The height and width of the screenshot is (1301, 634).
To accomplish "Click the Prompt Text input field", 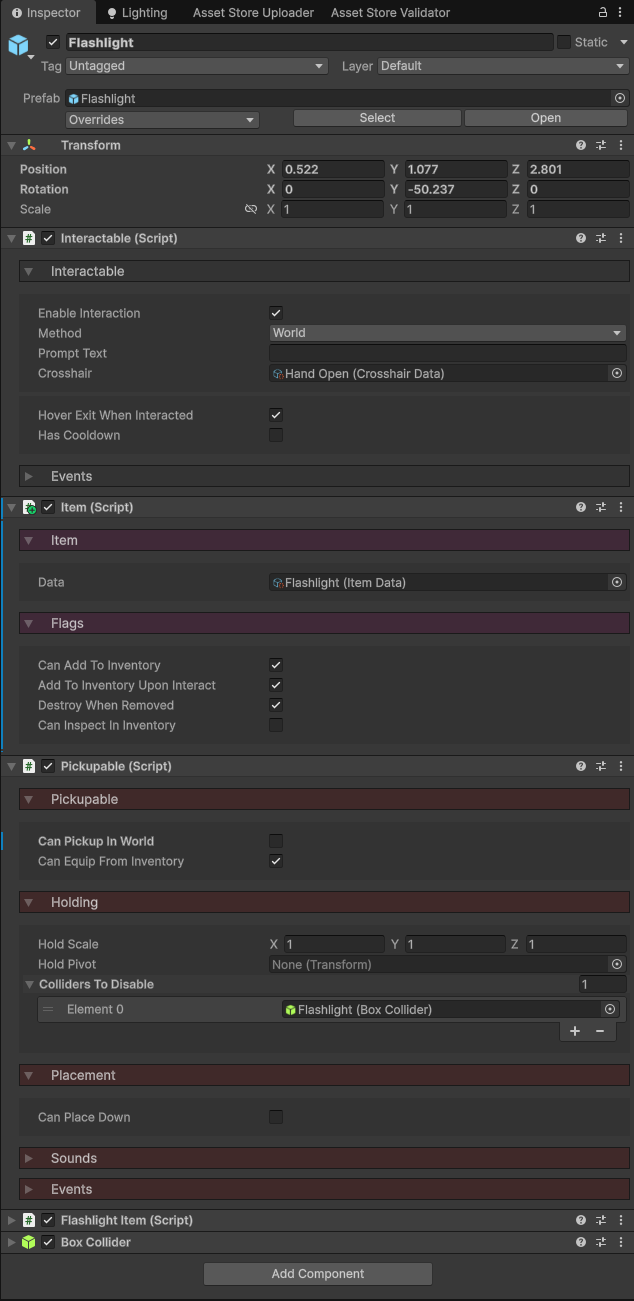I will coord(447,353).
